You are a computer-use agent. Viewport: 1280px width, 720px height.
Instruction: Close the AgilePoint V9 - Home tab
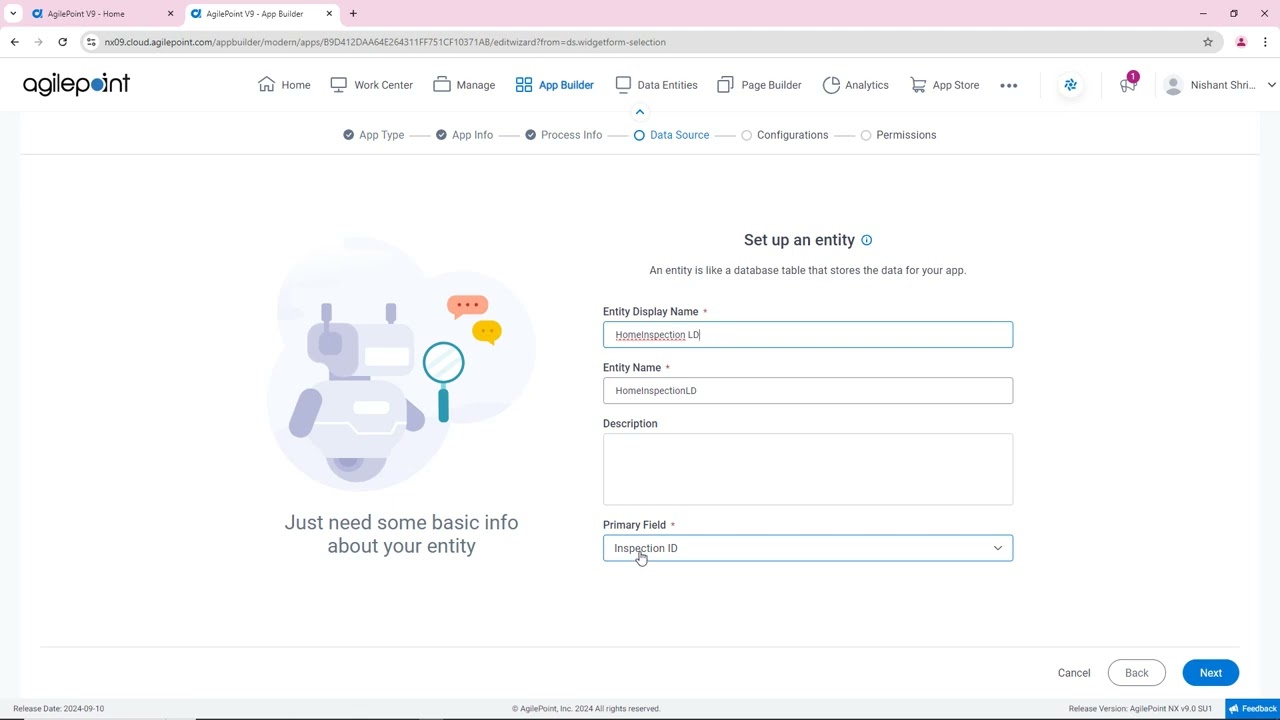pos(170,14)
